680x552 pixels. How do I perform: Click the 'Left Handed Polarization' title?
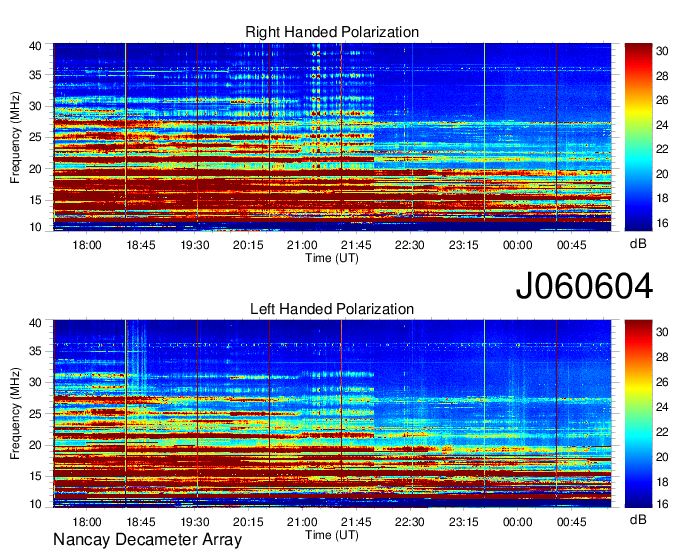tap(332, 309)
